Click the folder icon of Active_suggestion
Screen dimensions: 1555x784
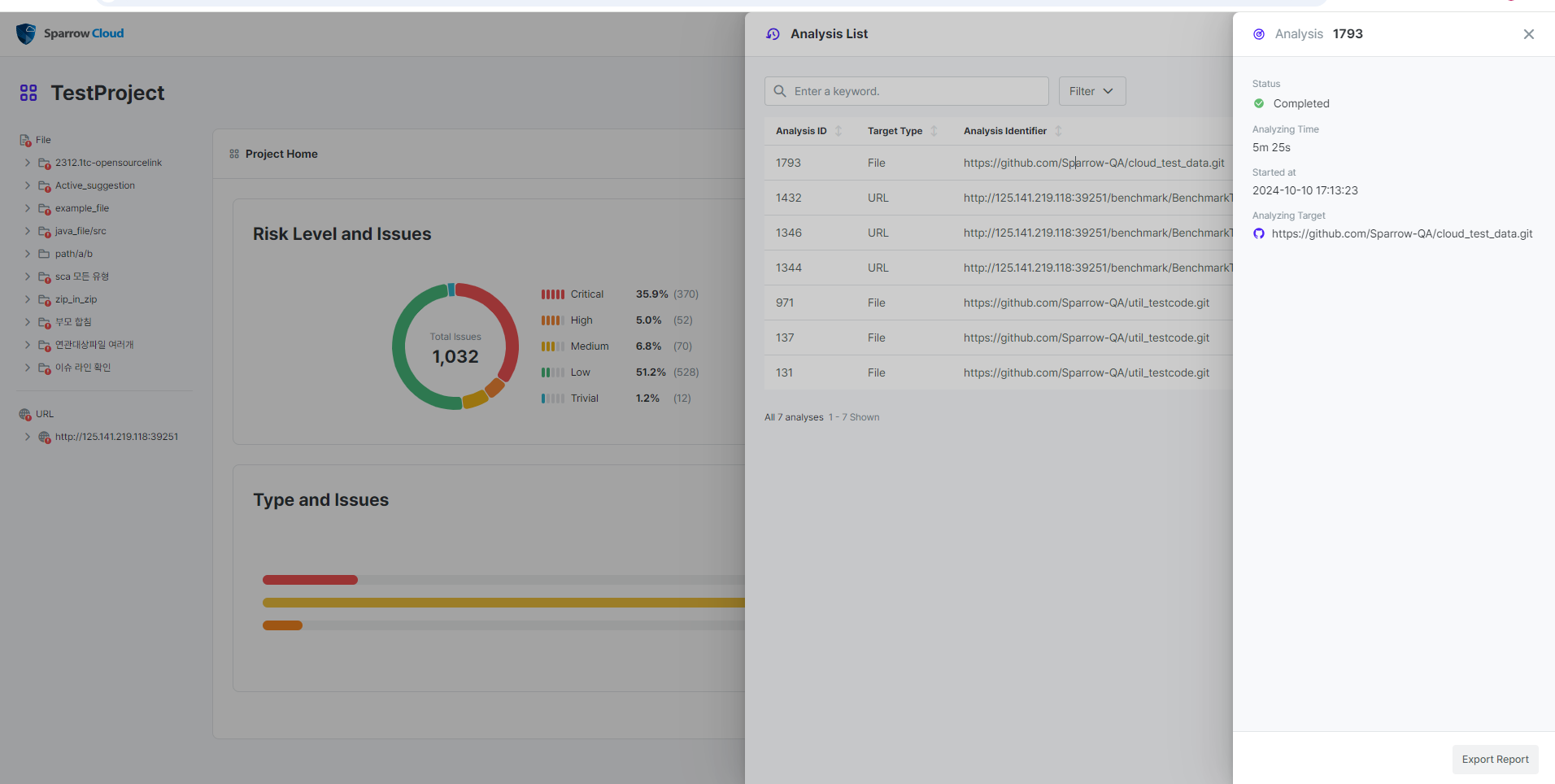pos(45,186)
